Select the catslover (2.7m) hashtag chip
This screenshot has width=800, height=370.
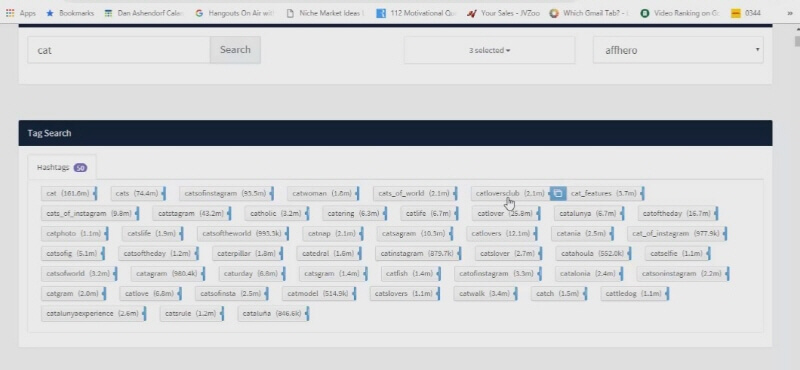point(509,253)
